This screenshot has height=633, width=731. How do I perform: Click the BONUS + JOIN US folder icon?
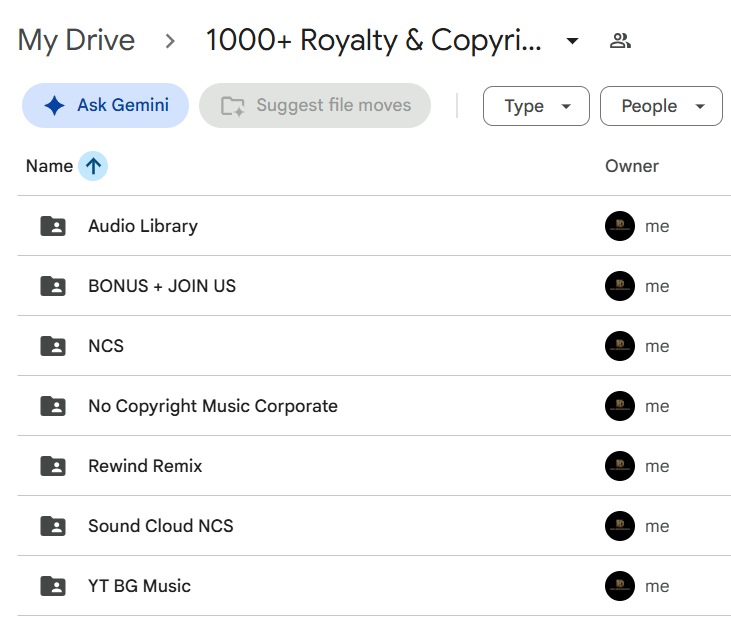pos(53,286)
